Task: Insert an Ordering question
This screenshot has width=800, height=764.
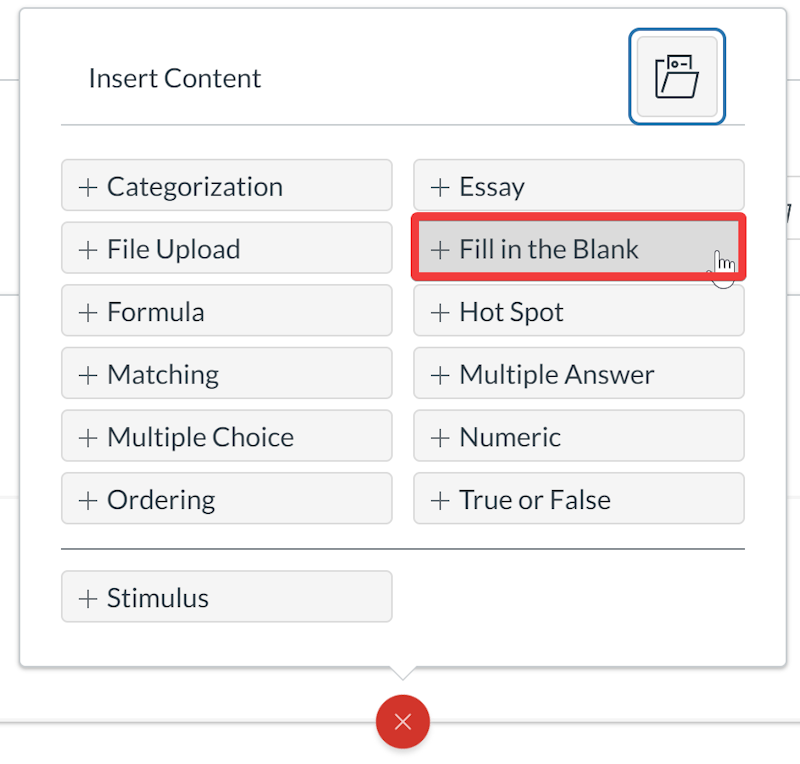Action: tap(226, 499)
